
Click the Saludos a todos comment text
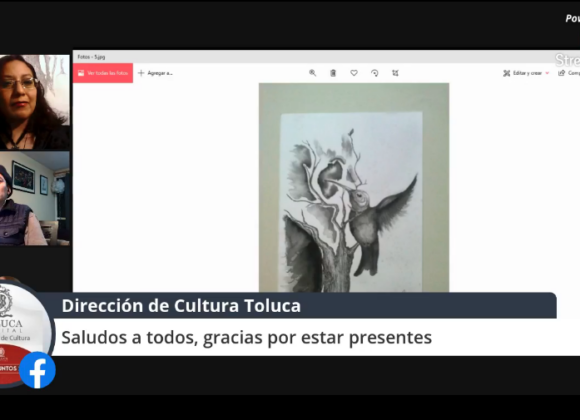pyautogui.click(x=246, y=337)
